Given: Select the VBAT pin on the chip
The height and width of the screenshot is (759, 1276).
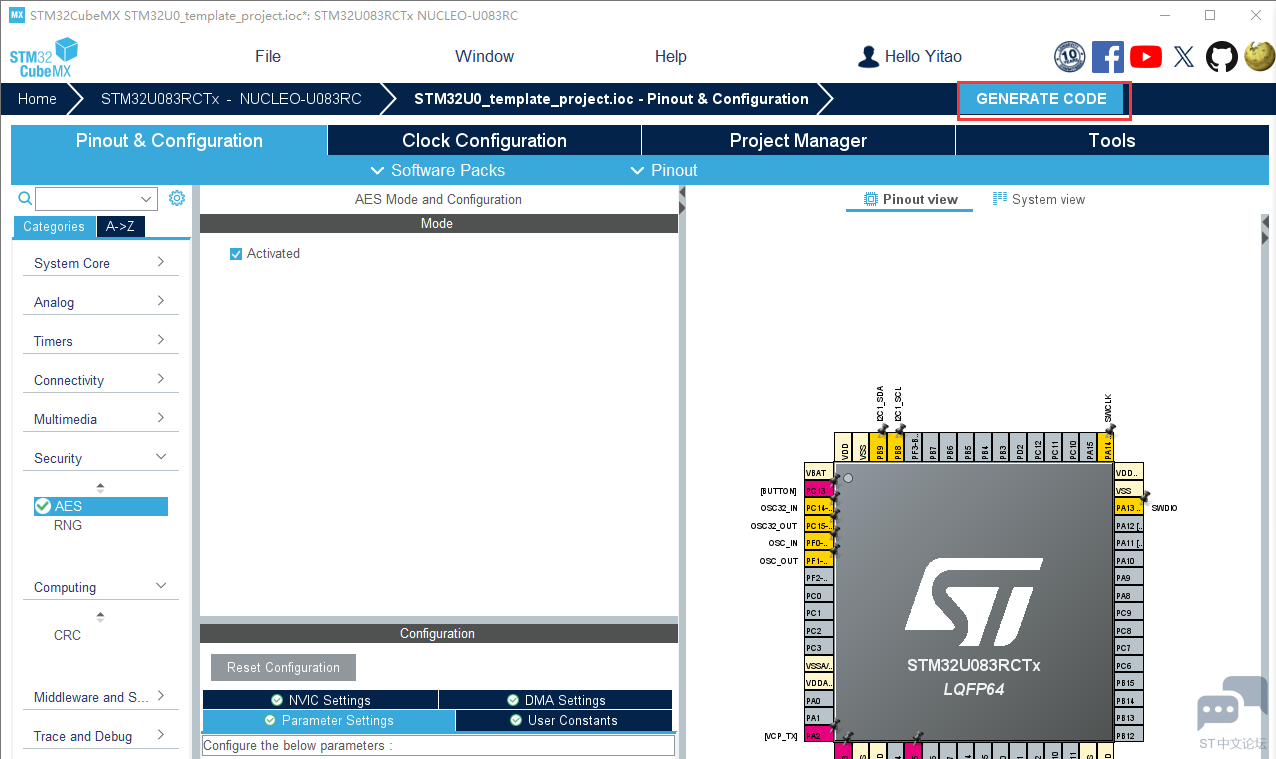Looking at the screenshot, I should coord(818,473).
